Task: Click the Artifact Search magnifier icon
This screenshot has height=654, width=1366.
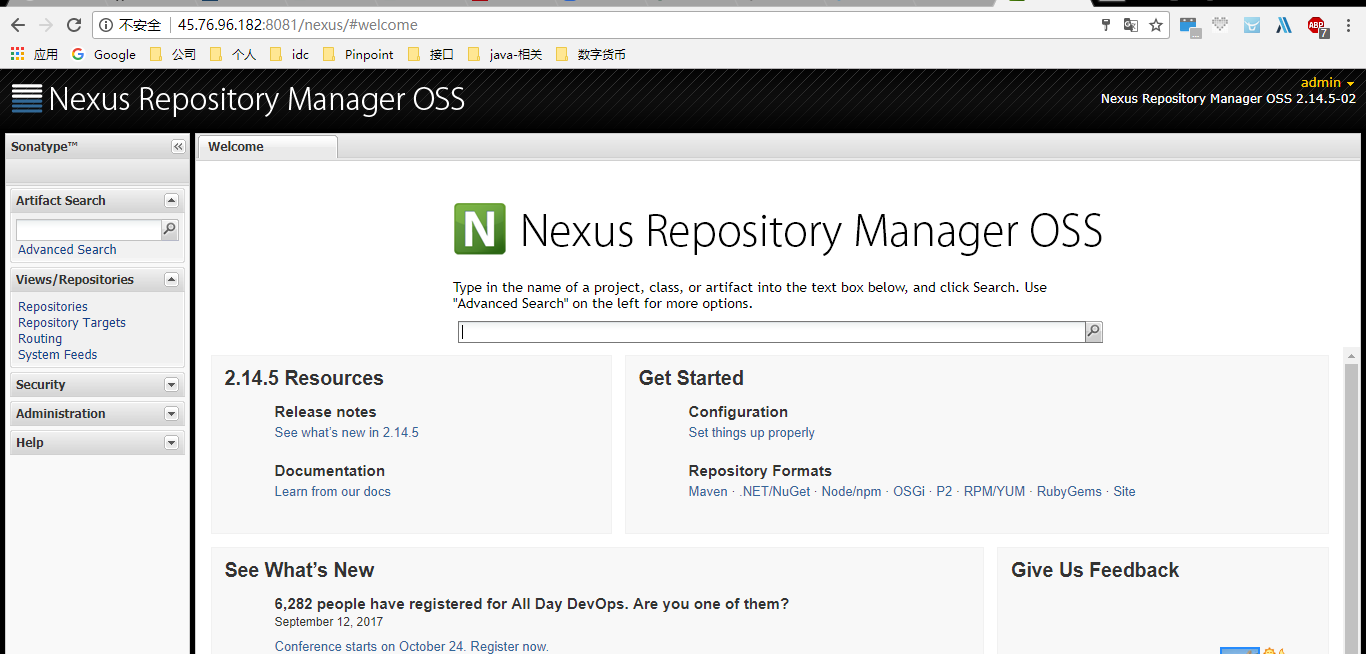Action: coord(170,230)
